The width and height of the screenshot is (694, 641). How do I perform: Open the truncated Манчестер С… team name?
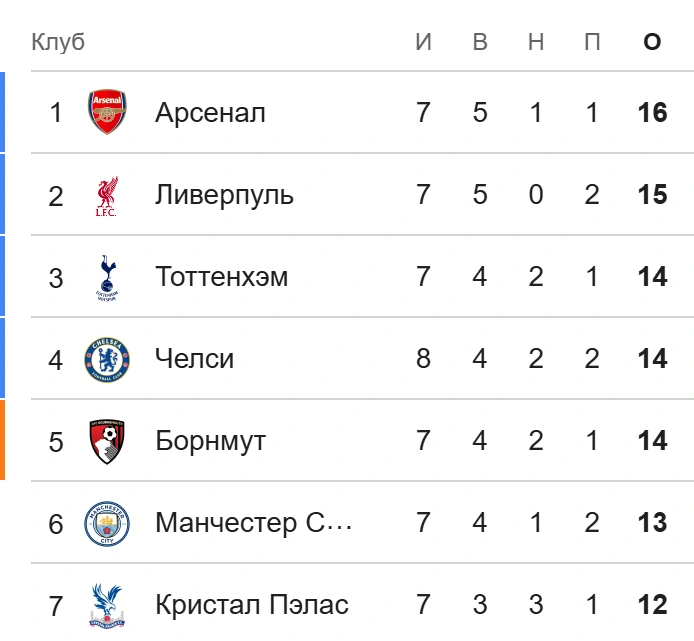[253, 522]
